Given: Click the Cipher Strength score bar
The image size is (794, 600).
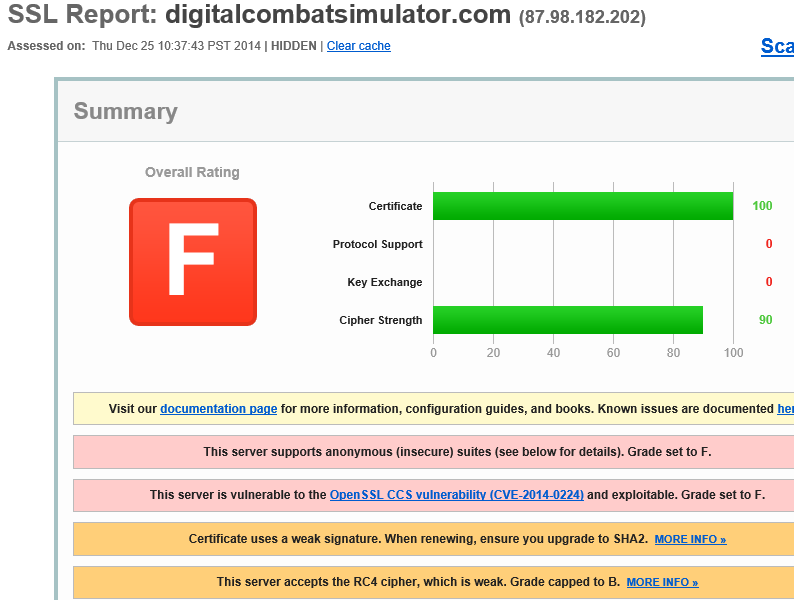Looking at the screenshot, I should pyautogui.click(x=568, y=320).
